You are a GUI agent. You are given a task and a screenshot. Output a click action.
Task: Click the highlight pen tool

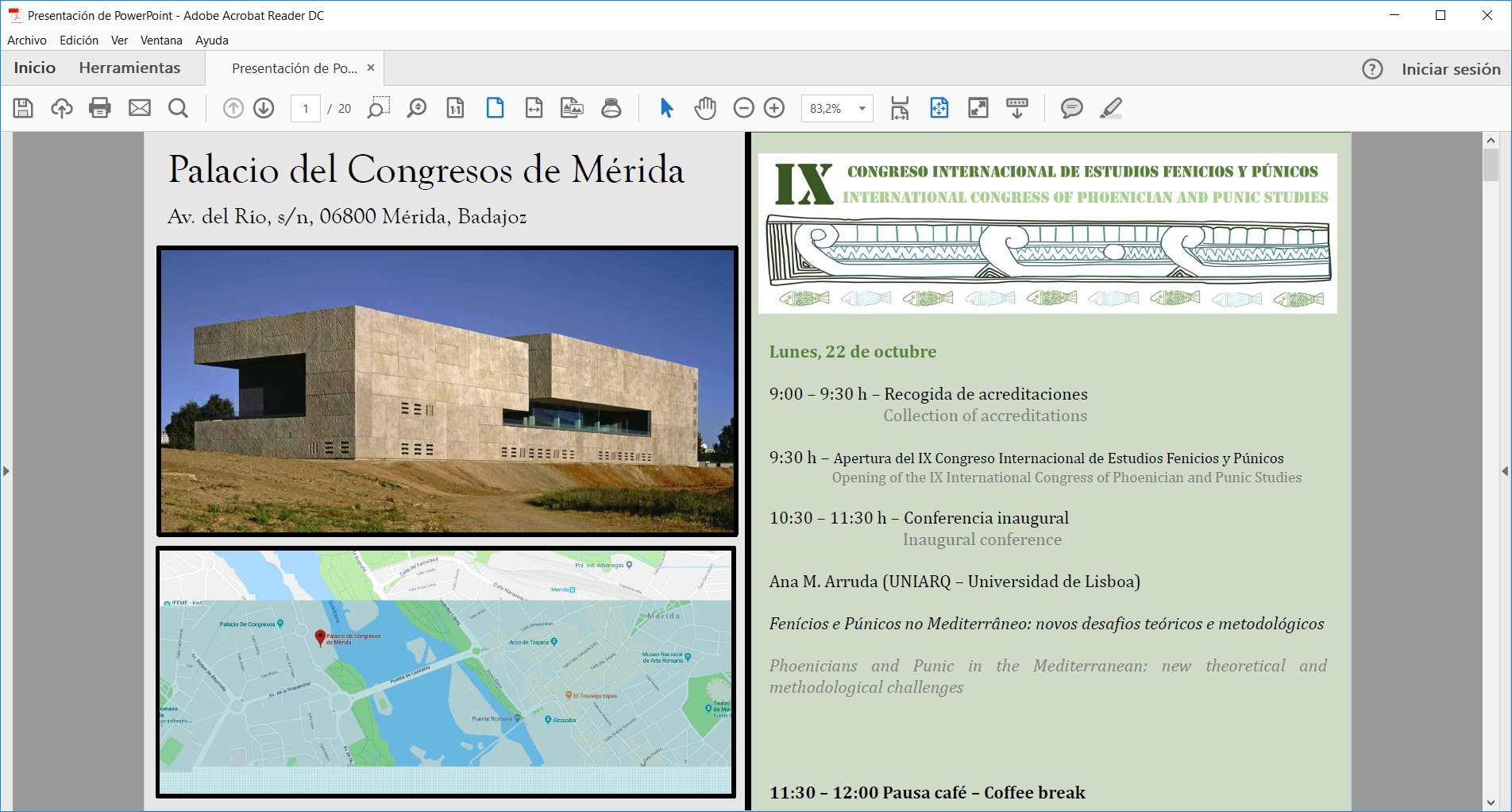click(x=1111, y=108)
